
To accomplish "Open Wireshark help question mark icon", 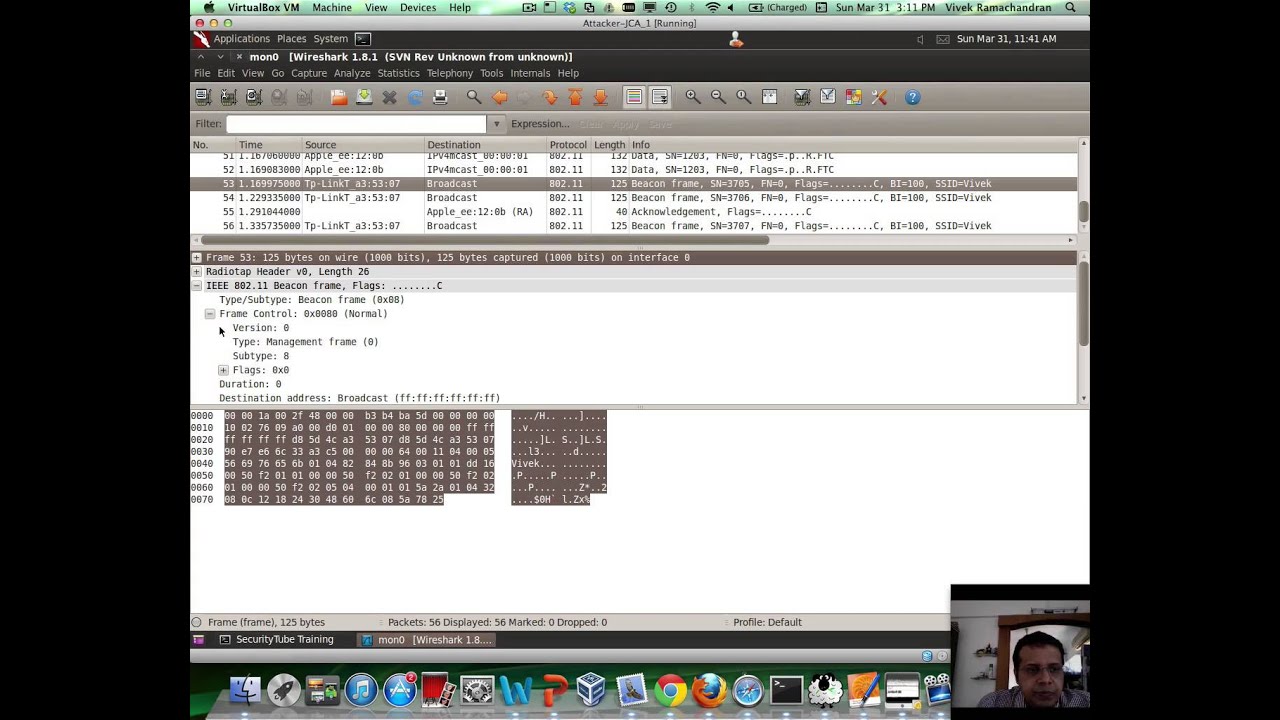I will [912, 97].
